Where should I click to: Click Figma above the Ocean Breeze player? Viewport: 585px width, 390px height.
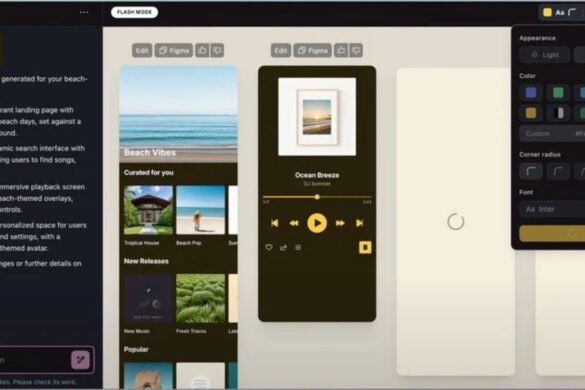pyautogui.click(x=313, y=50)
